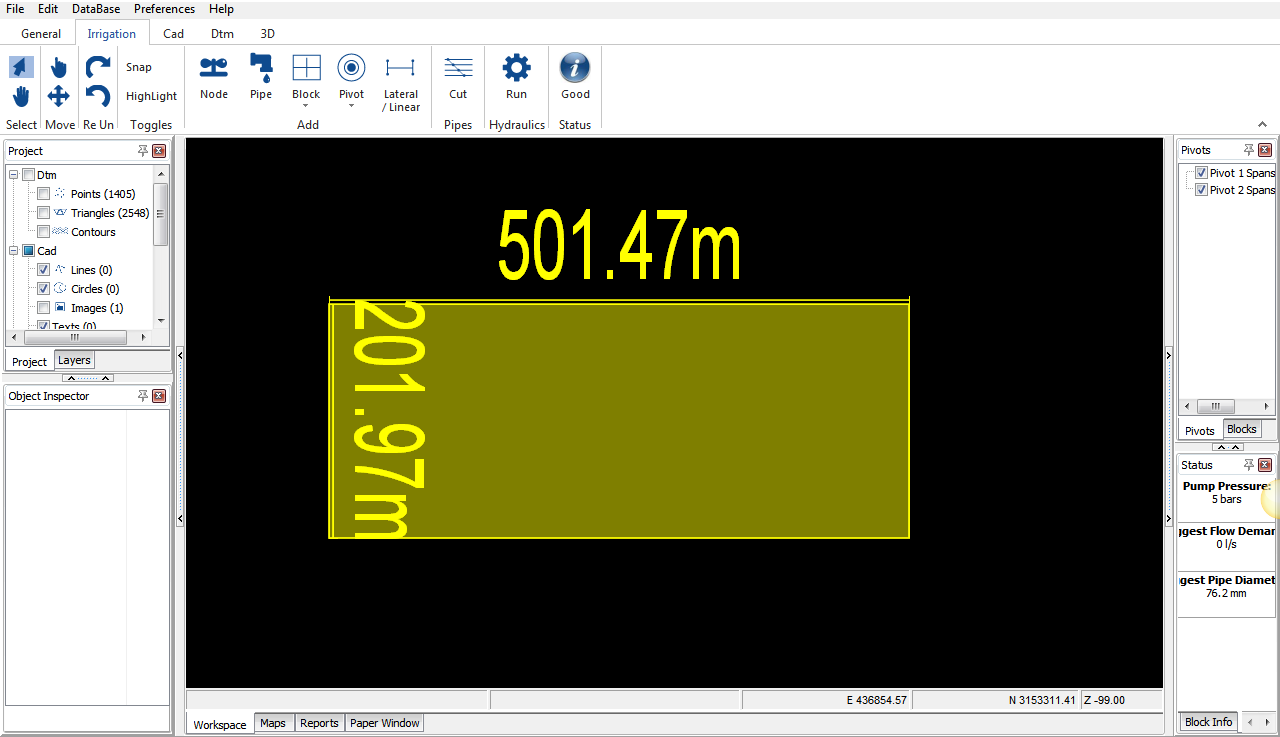This screenshot has width=1280, height=737.
Task: Select the Pivot tool icon
Action: (351, 68)
